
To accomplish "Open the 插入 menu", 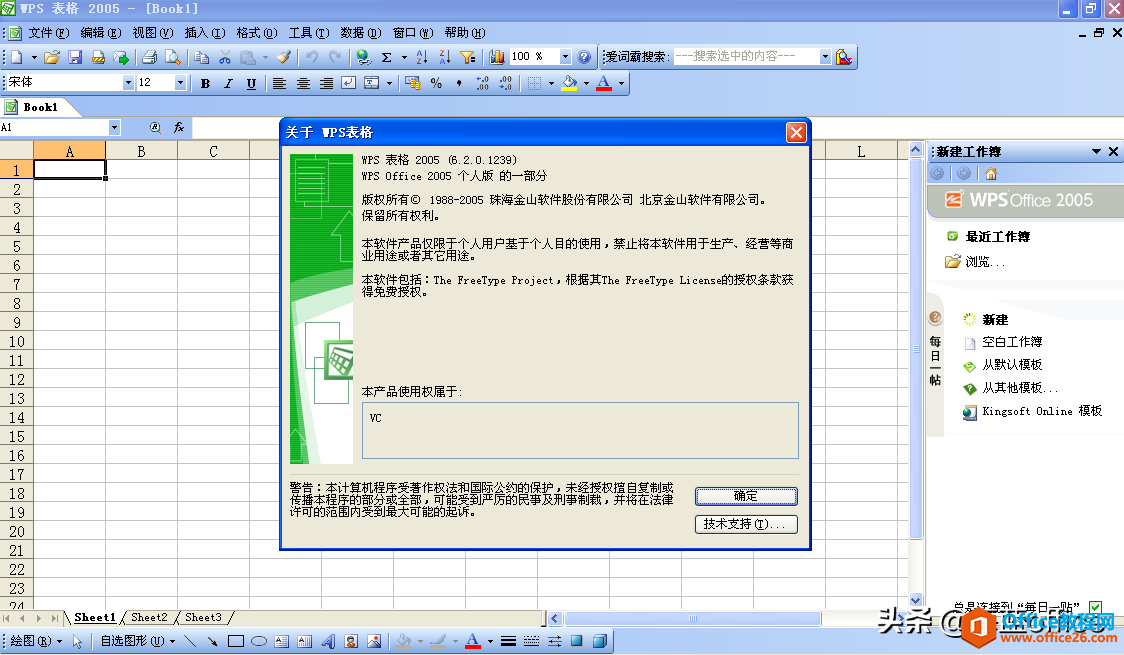I will [204, 33].
